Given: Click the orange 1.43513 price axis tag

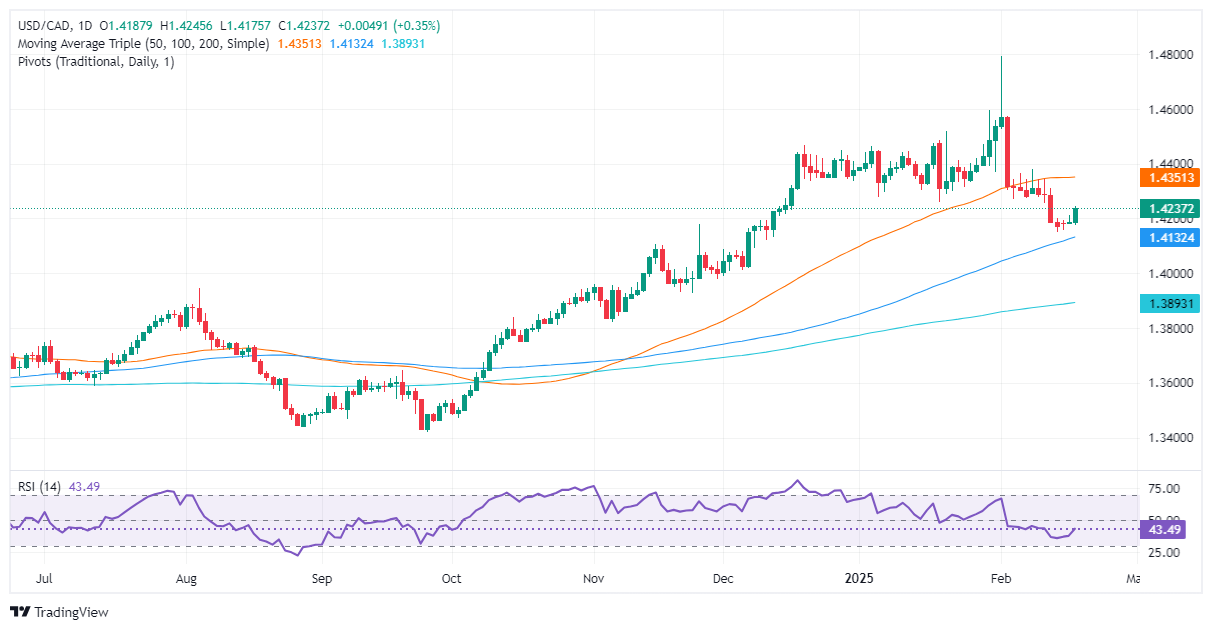Looking at the screenshot, I should 1171,178.
